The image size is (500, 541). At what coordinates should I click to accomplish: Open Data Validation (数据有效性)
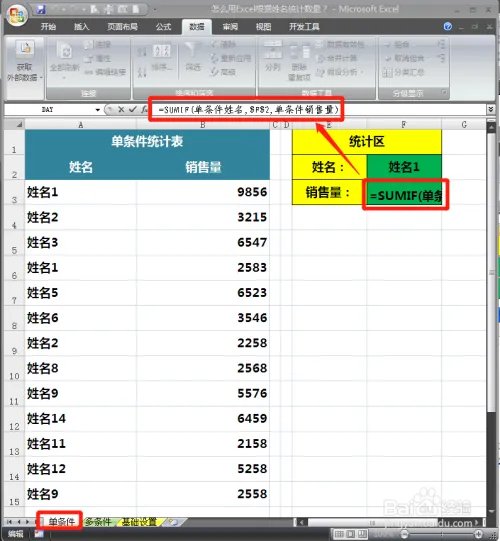[x=340, y=45]
